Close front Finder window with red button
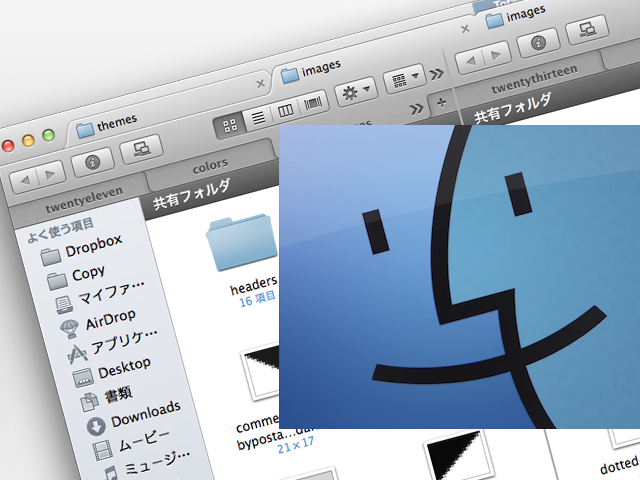This screenshot has width=640, height=480. (x=7, y=146)
